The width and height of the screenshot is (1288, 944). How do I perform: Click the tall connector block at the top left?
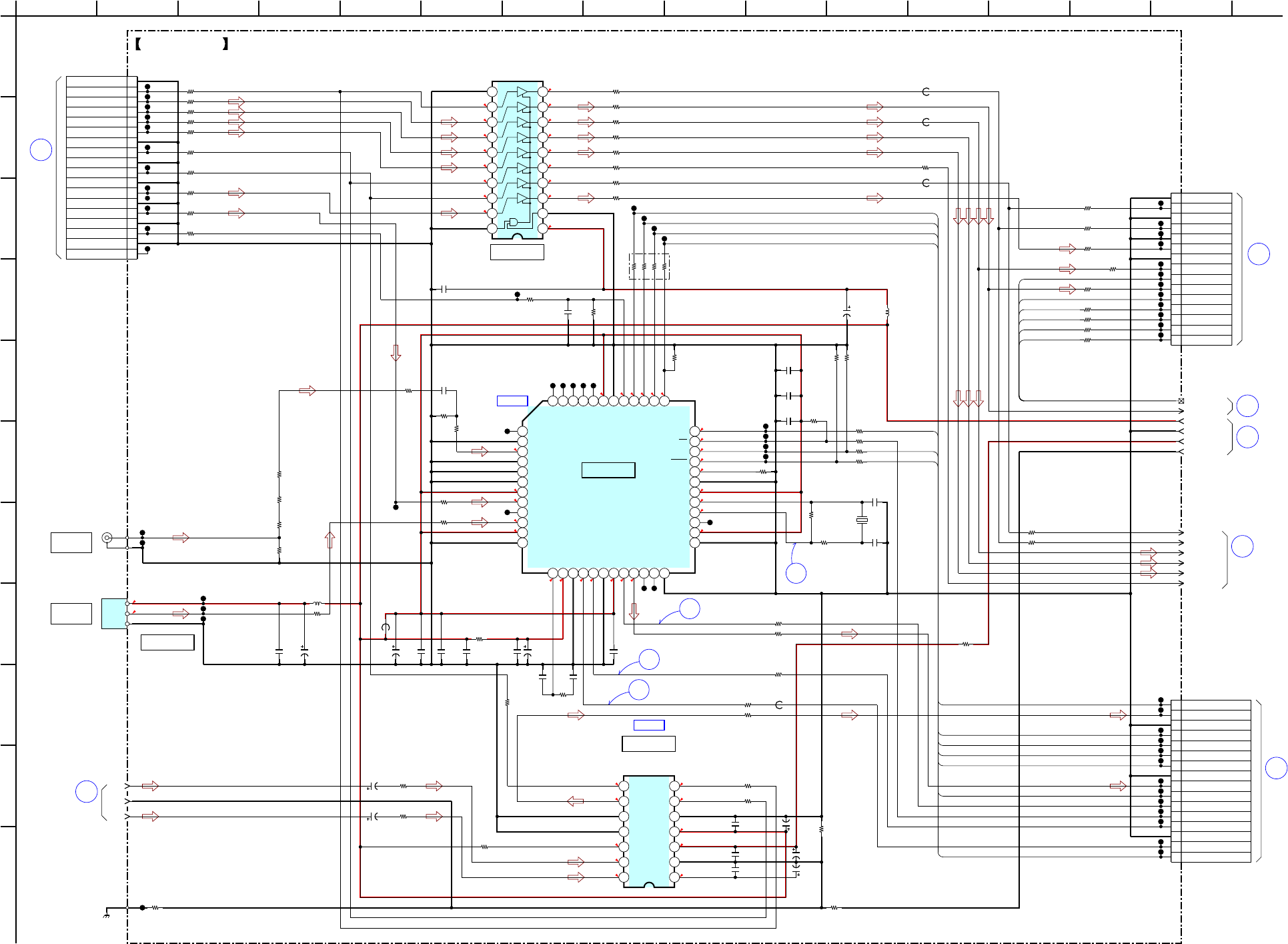101,167
